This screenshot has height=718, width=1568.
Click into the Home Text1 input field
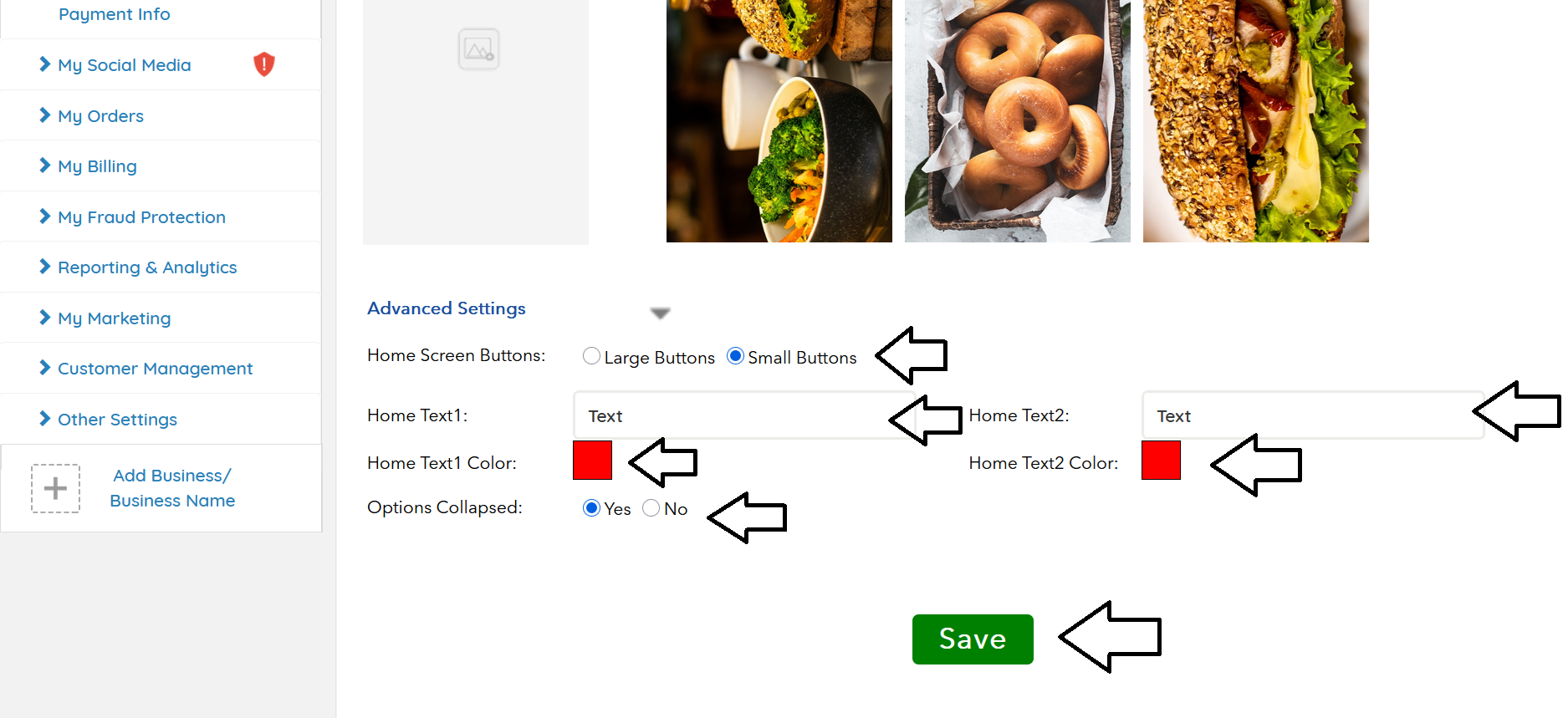pyautogui.click(x=736, y=415)
